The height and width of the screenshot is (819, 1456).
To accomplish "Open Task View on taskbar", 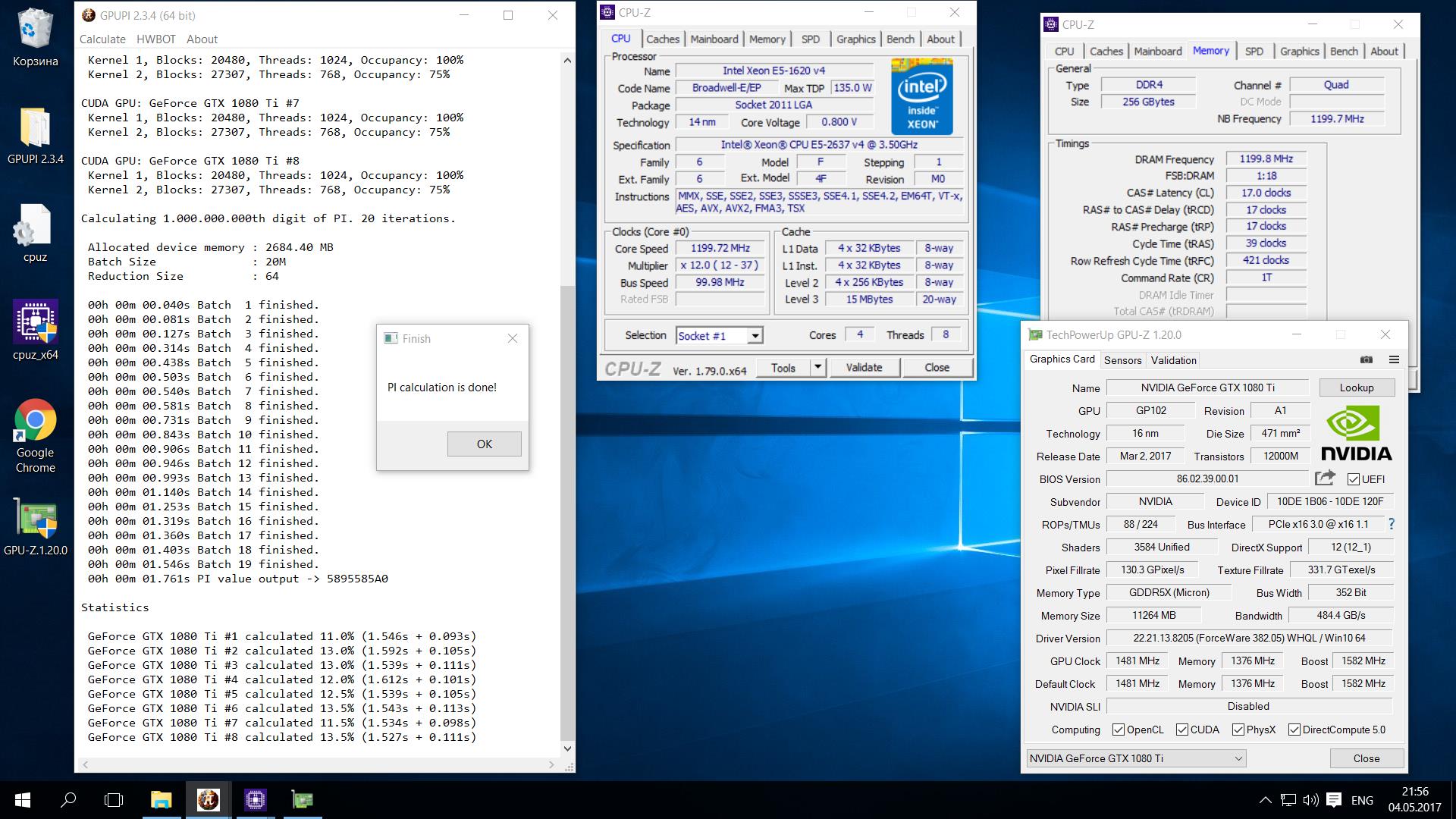I will 114,800.
